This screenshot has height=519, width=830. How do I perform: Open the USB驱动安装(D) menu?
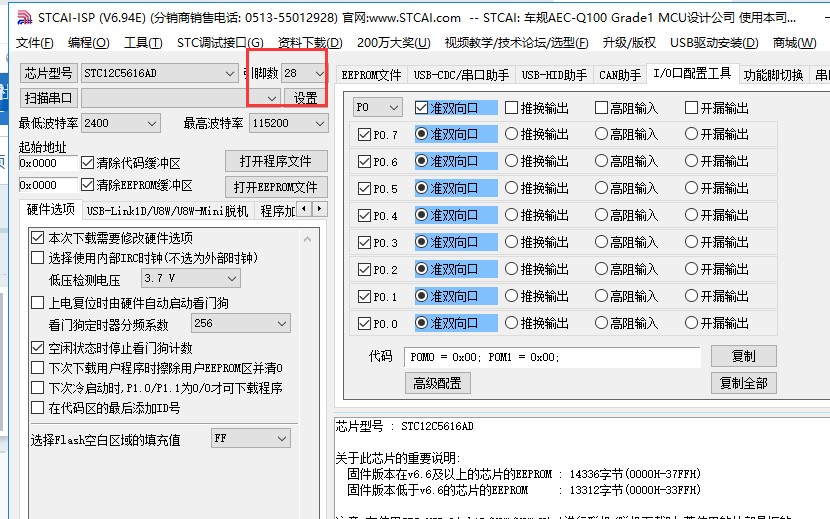point(714,43)
